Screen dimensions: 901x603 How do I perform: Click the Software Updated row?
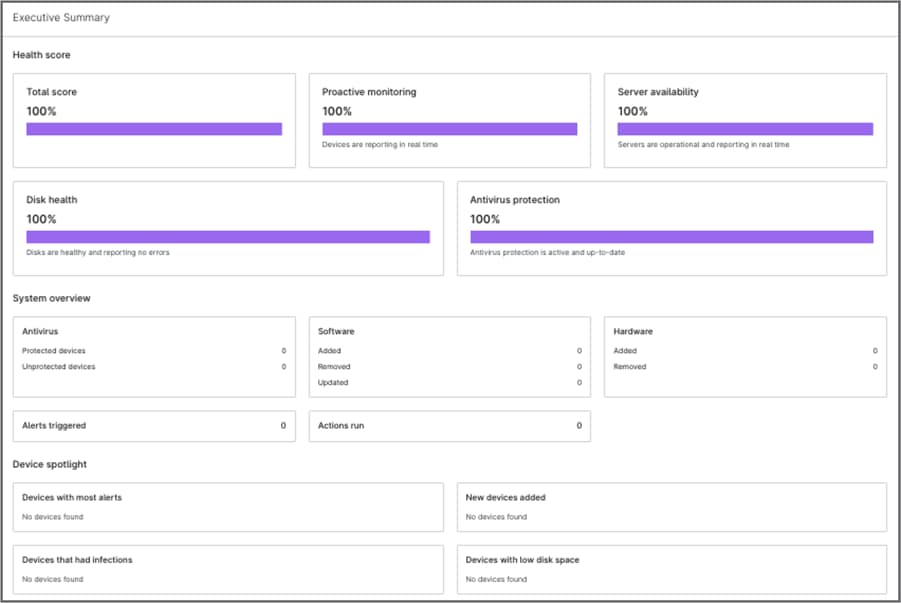(449, 383)
